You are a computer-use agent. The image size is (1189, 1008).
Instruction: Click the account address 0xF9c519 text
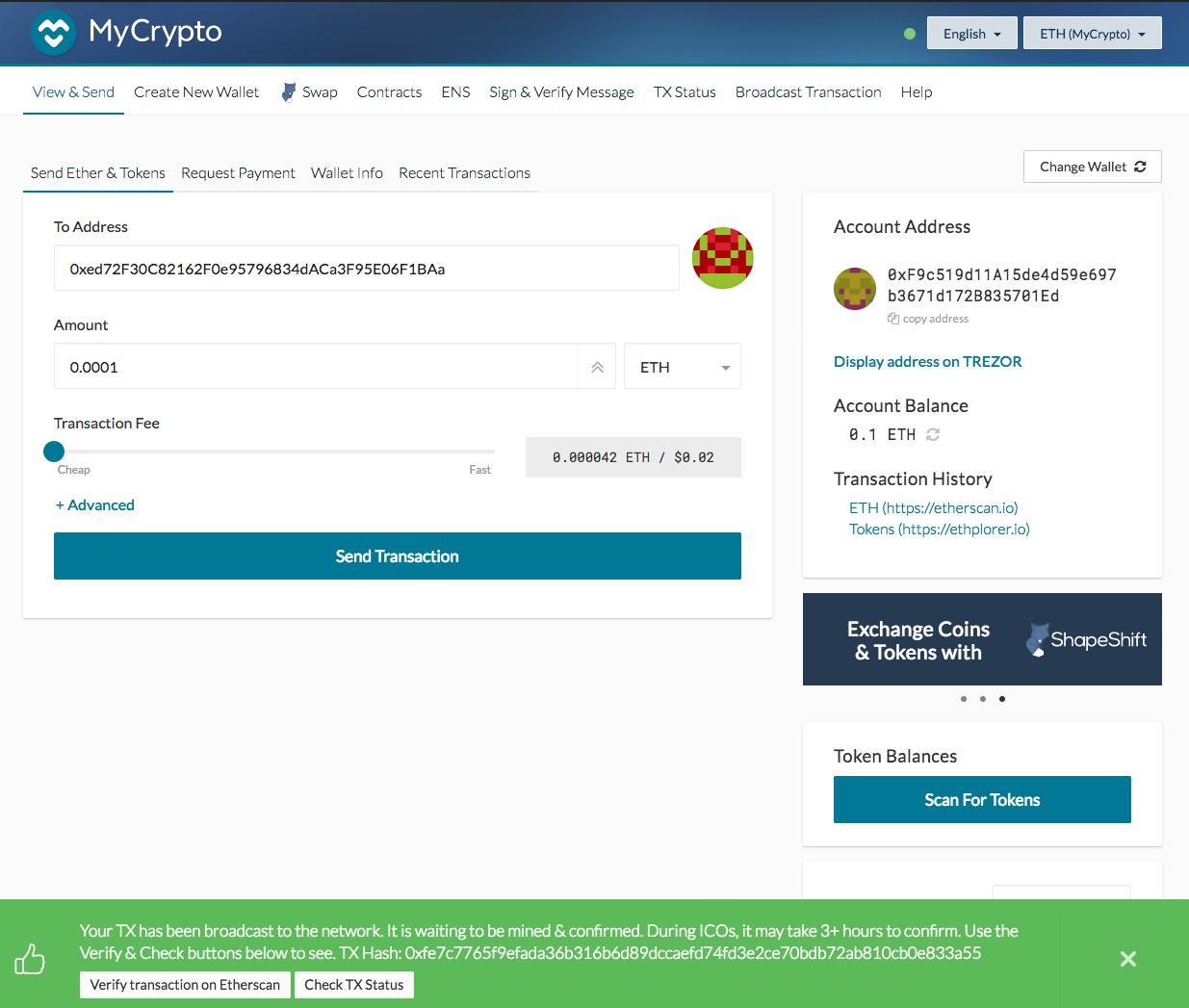1002,285
